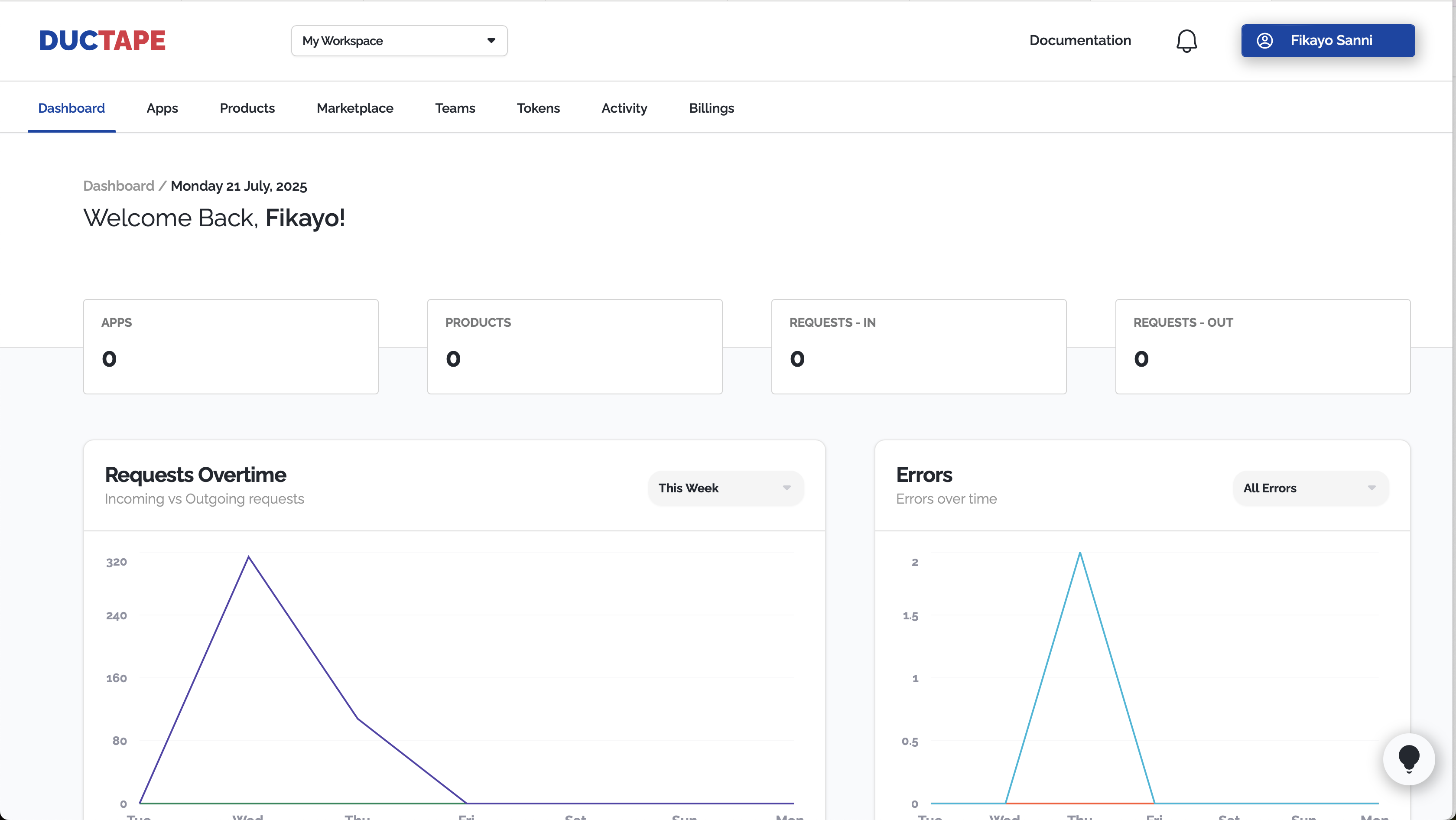Click the Monday 21 July, 2025 date text
The width and height of the screenshot is (1456, 820).
pyautogui.click(x=238, y=186)
